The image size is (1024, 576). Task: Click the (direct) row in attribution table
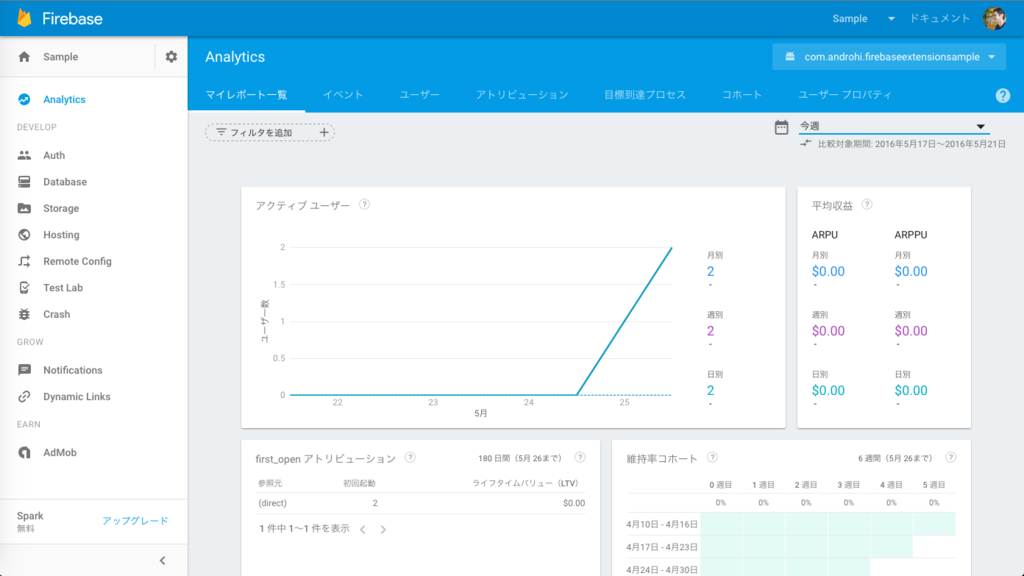[x=421, y=503]
